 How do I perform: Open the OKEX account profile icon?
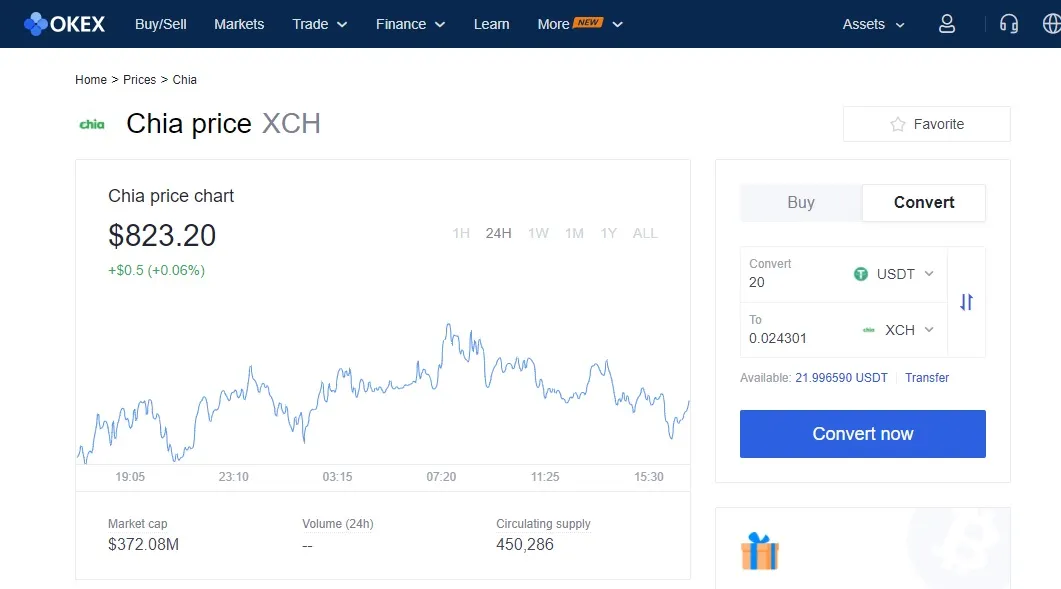946,23
